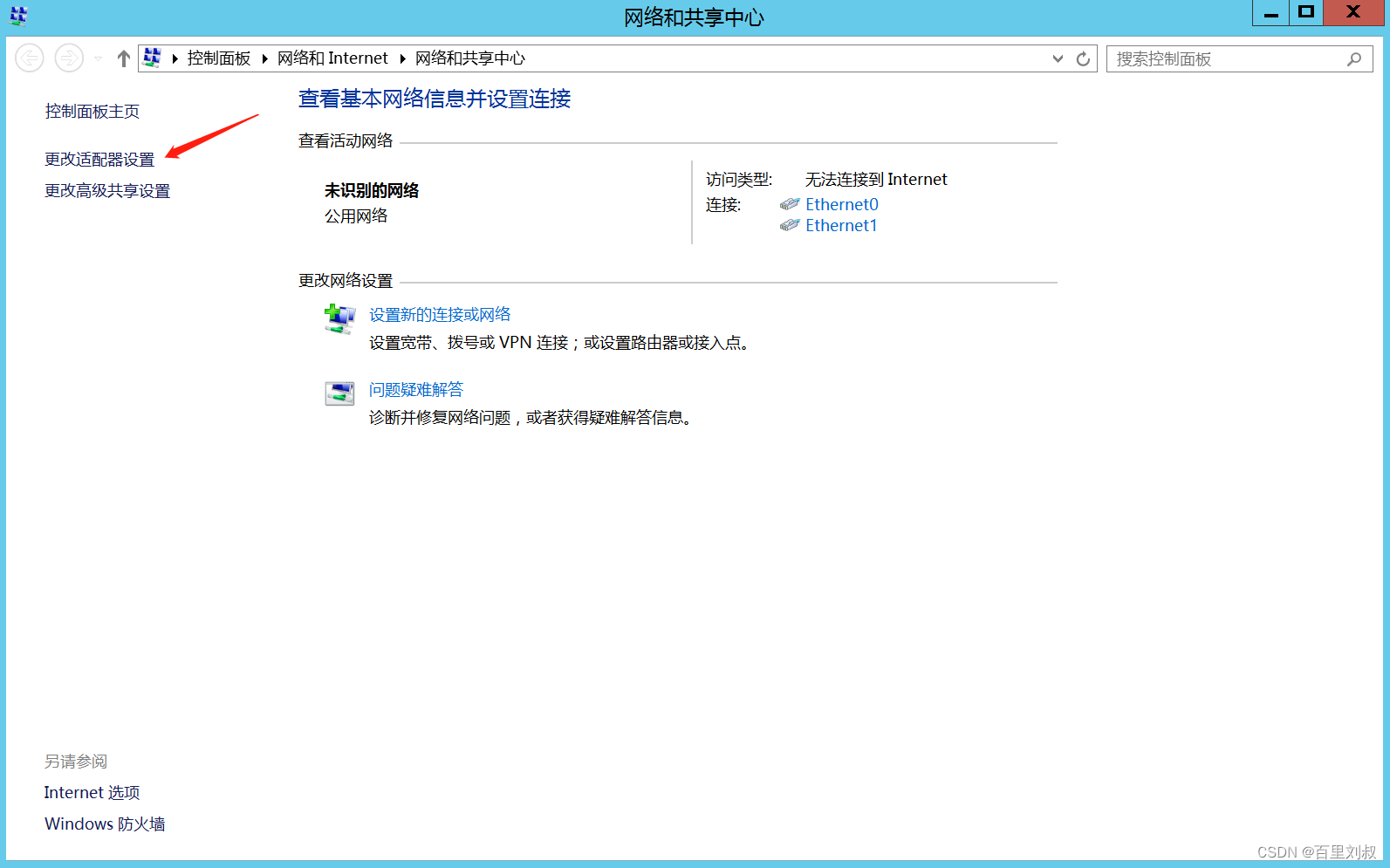
Task: Open Internet 选项 link
Action: [92, 793]
